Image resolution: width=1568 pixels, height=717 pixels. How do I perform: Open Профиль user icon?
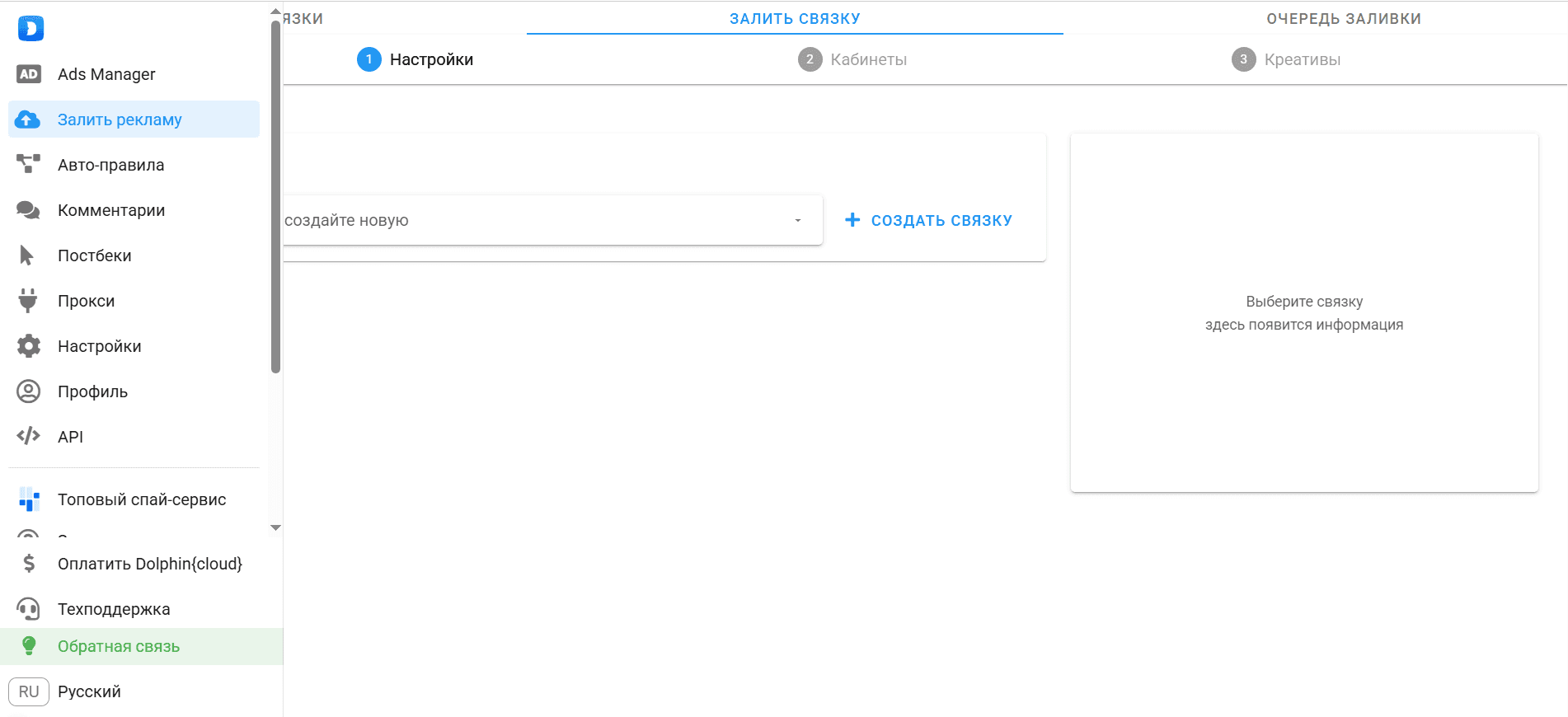(x=29, y=391)
